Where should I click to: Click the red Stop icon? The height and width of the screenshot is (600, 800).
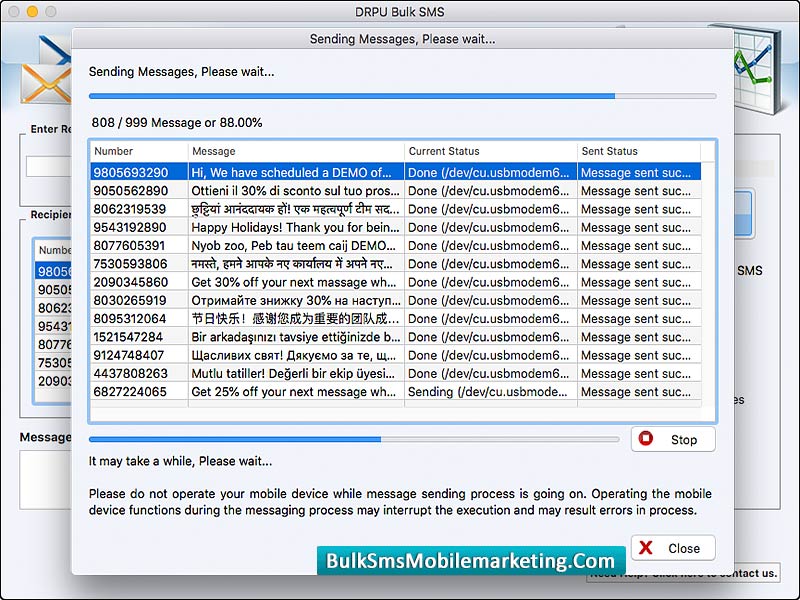pos(646,439)
